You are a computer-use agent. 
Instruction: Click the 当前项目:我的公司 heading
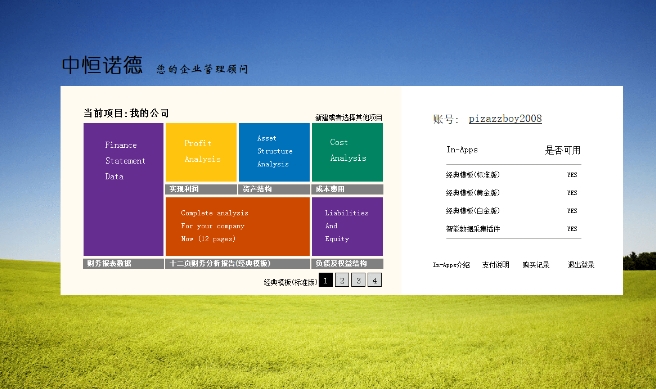click(x=126, y=113)
